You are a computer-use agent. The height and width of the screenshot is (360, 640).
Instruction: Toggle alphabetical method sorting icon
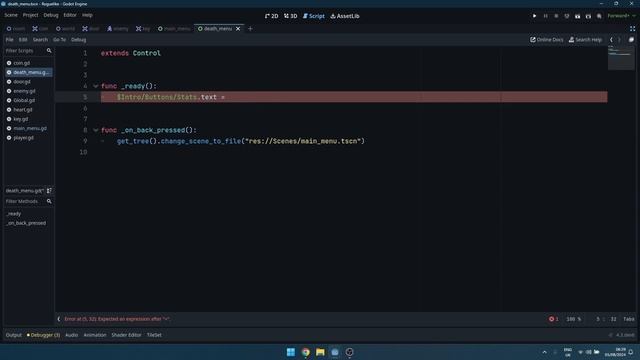point(49,191)
